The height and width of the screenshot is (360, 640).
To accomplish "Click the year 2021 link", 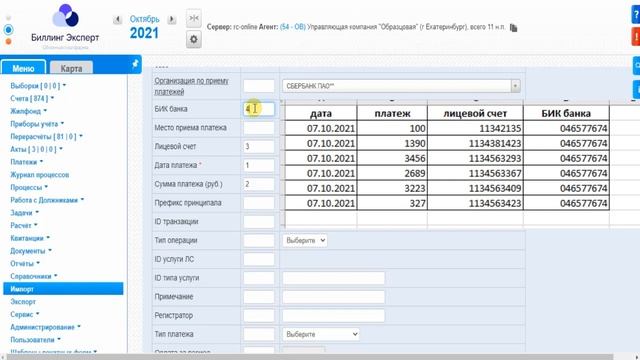I will click(144, 33).
